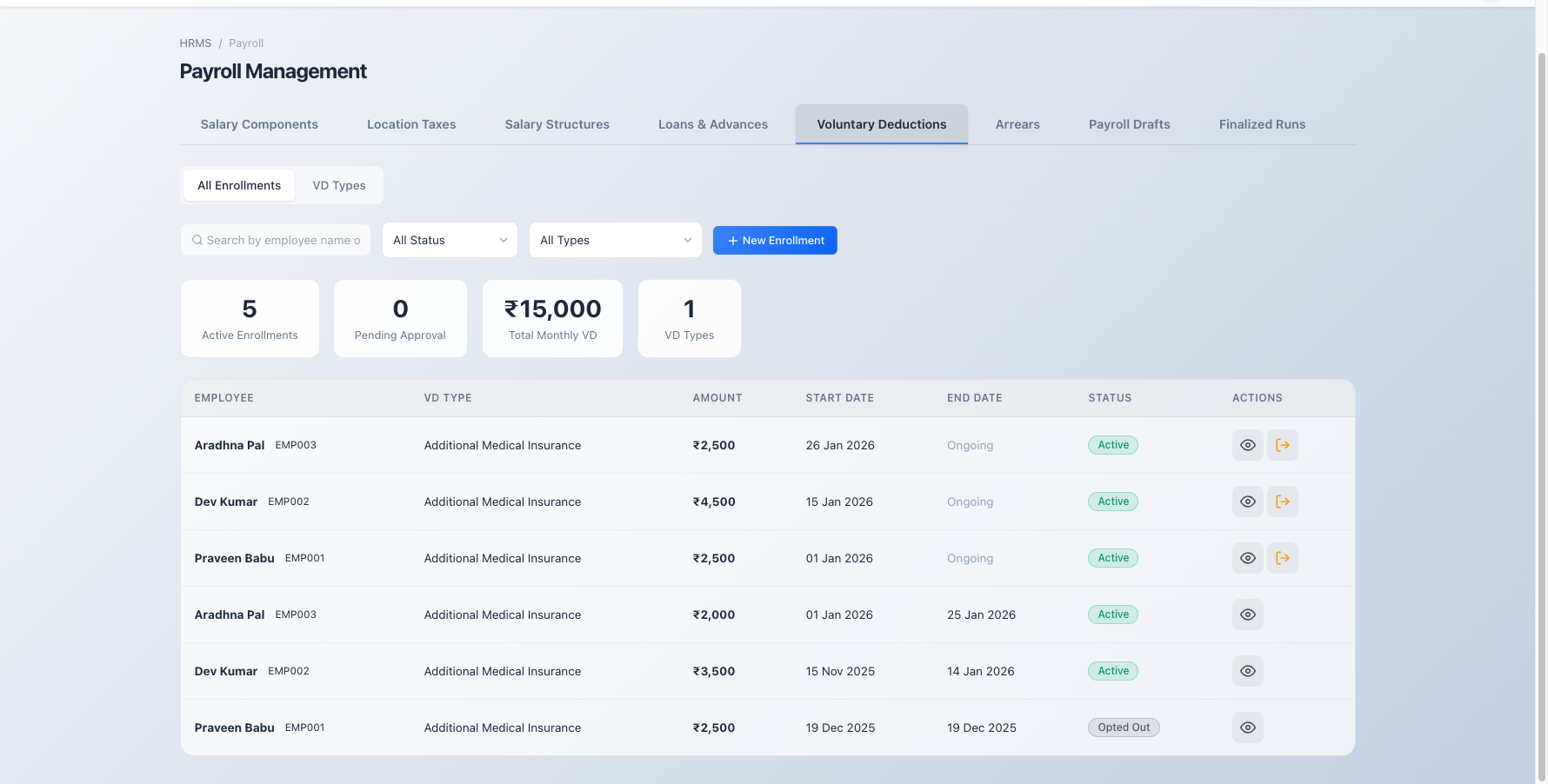Expand the All Types filter dropdown
1548x784 pixels.
pyautogui.click(x=615, y=240)
